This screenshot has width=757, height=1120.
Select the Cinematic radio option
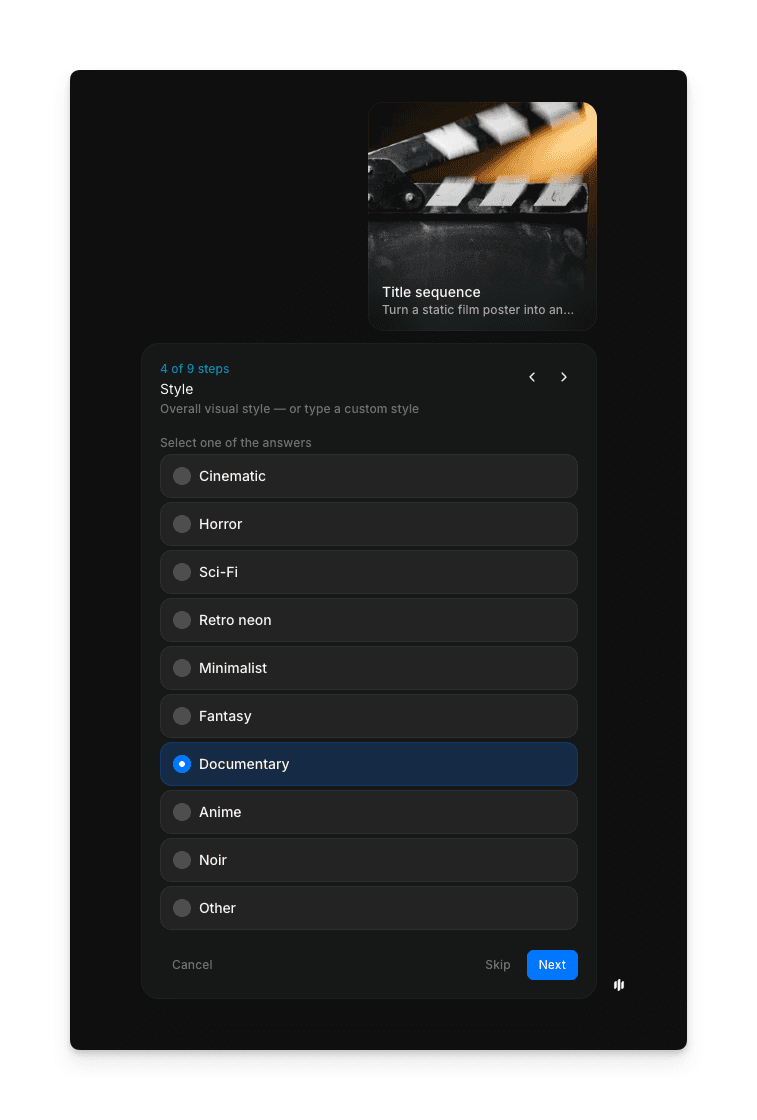(x=182, y=476)
